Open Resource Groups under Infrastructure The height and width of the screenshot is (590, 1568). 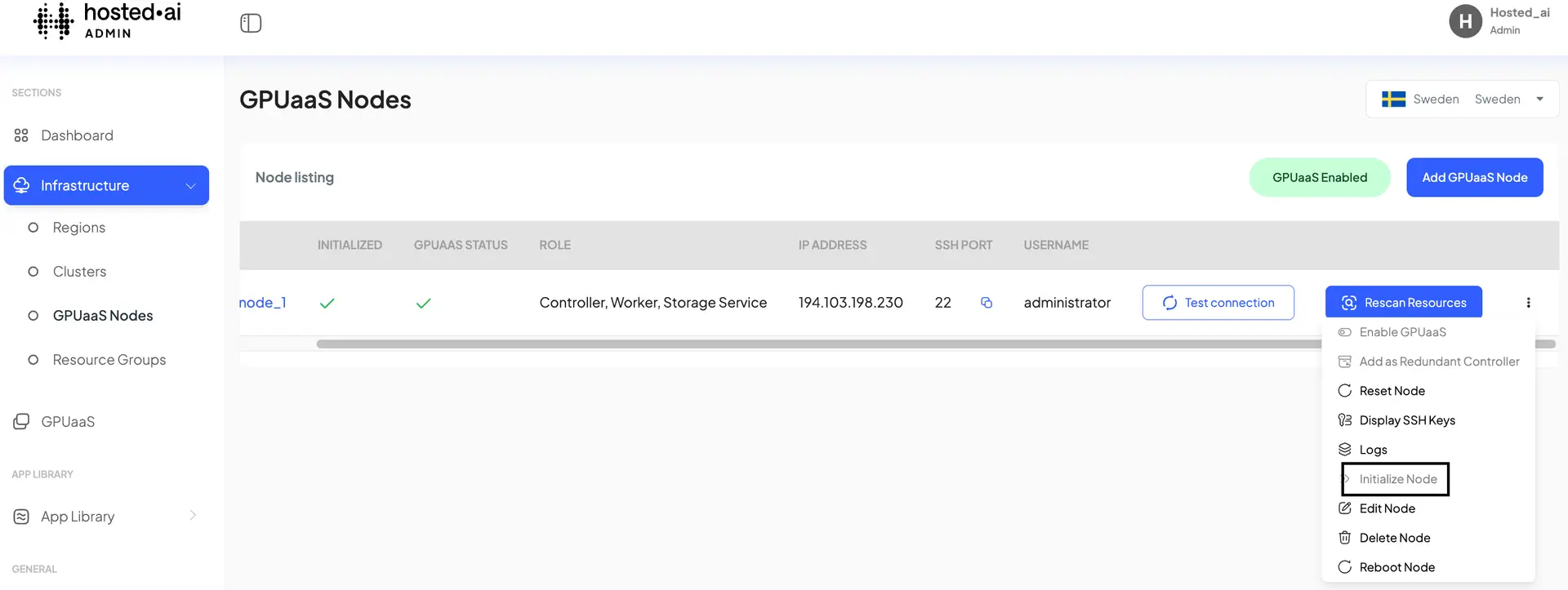(x=109, y=360)
